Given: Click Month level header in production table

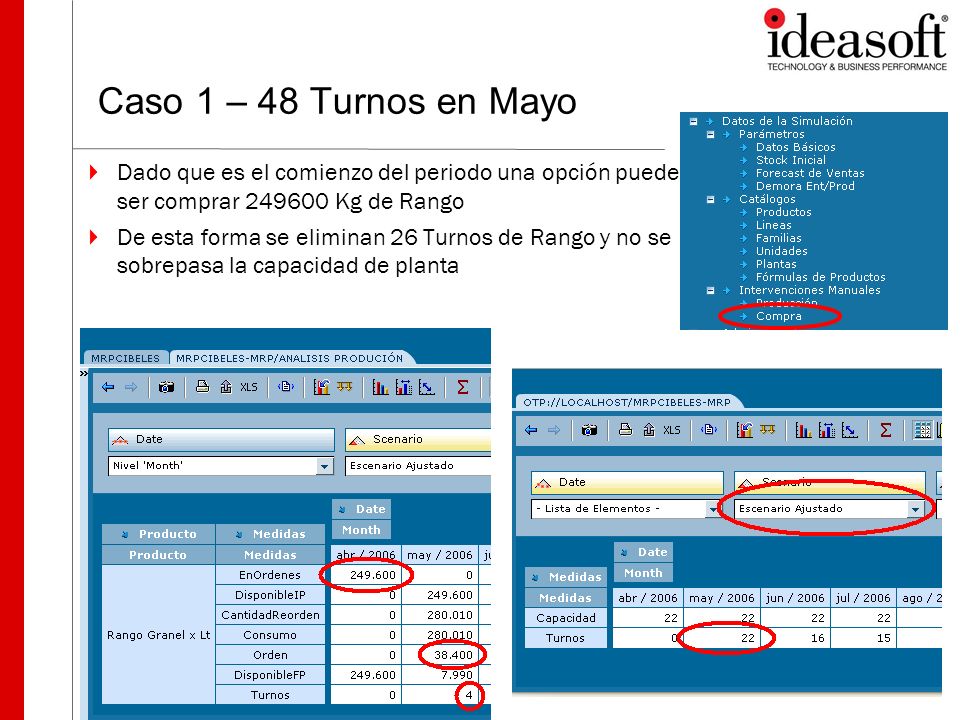Looking at the screenshot, I should pos(361,530).
